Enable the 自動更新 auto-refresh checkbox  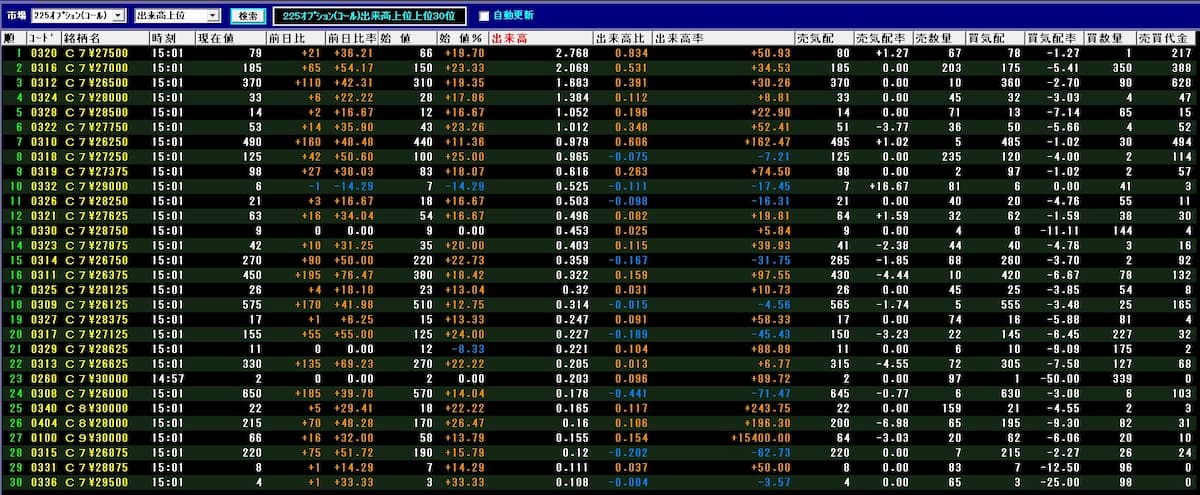pyautogui.click(x=485, y=16)
